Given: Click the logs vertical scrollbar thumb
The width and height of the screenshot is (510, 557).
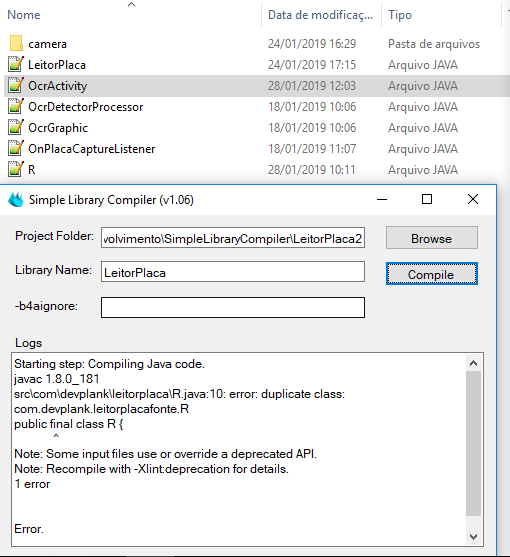Looking at the screenshot, I should [473, 443].
